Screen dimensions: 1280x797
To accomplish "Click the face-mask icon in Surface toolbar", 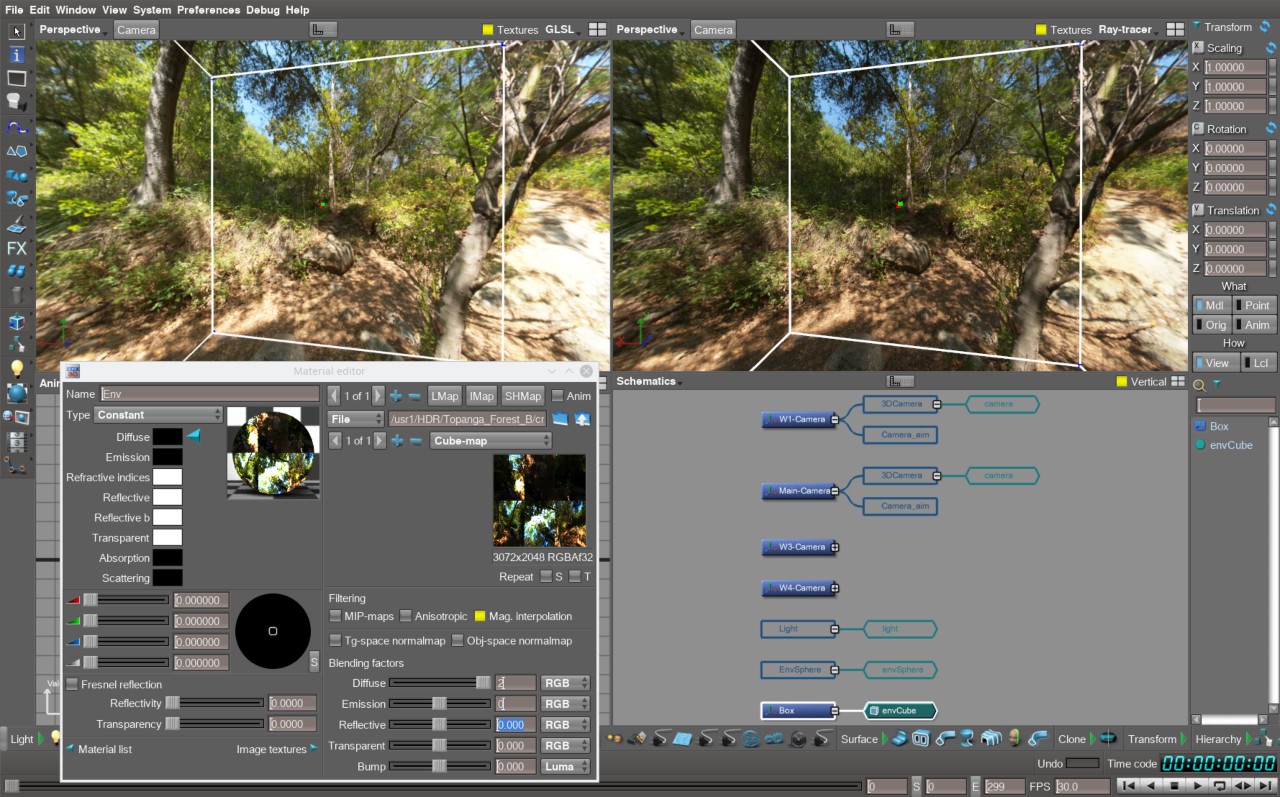I will tap(1015, 739).
